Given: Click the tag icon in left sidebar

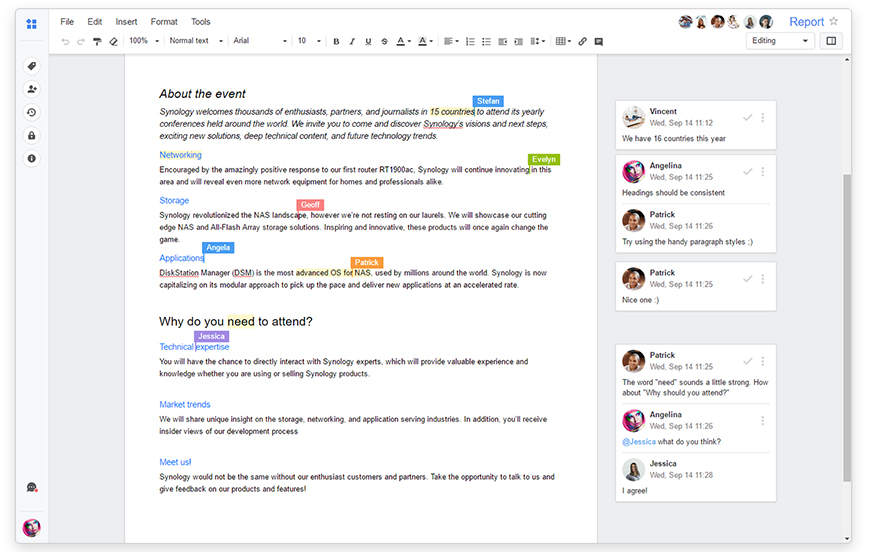Looking at the screenshot, I should point(32,66).
